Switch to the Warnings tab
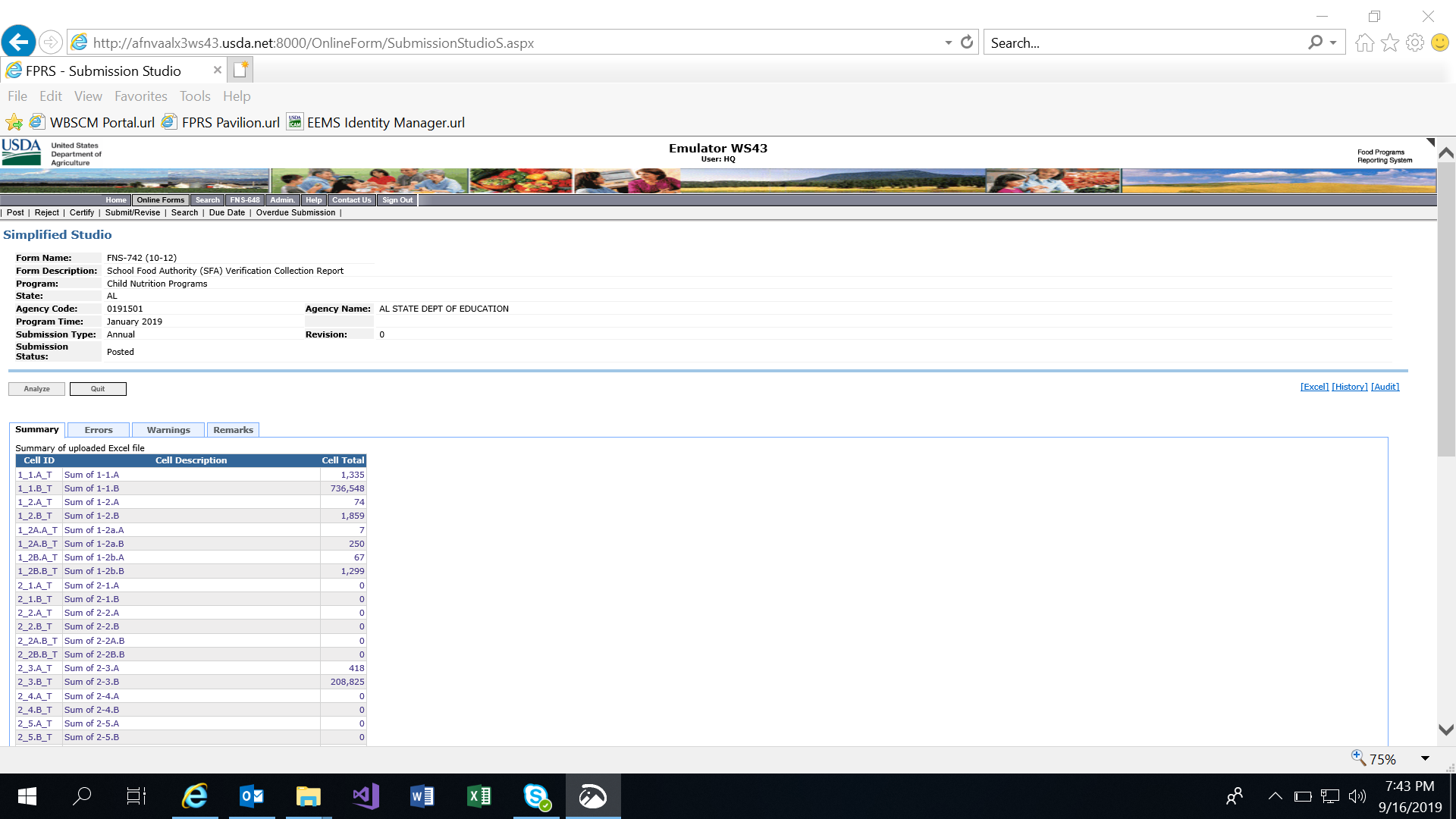The image size is (1456, 819). pos(168,430)
